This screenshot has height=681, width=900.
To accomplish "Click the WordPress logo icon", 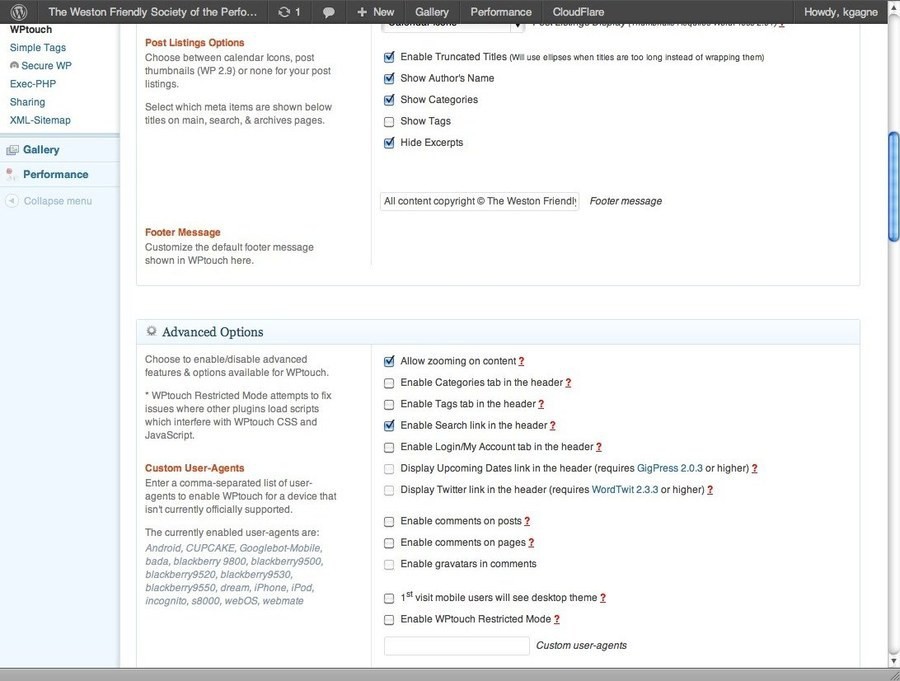I will pos(19,12).
